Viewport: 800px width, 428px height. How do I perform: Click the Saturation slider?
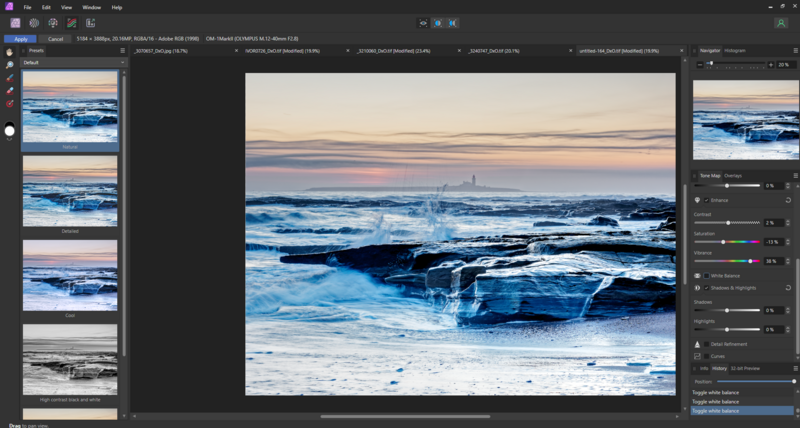pyautogui.click(x=727, y=242)
